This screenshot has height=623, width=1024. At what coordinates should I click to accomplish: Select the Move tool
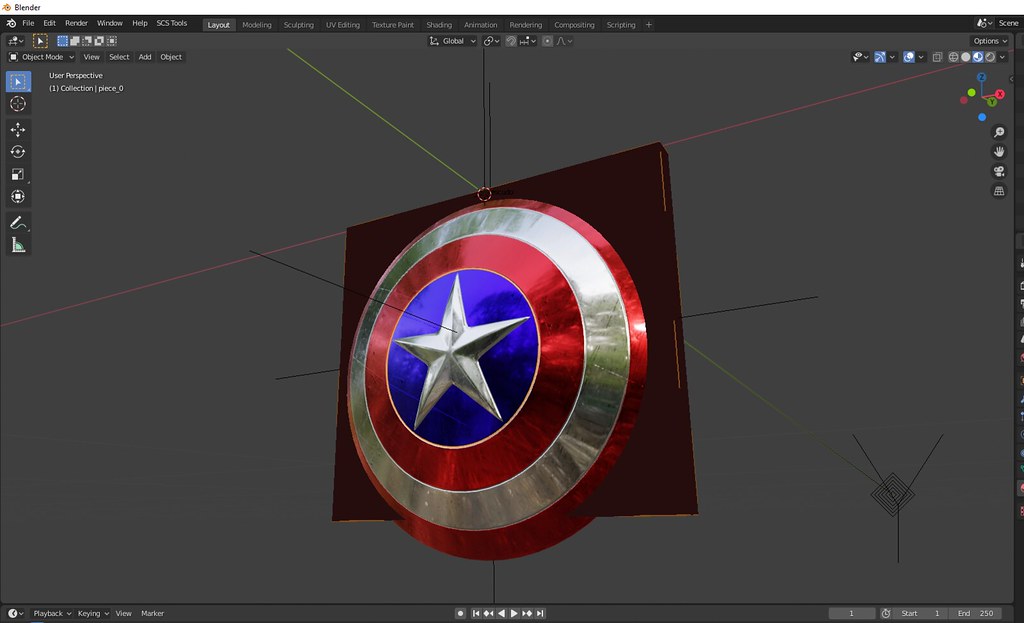point(18,128)
